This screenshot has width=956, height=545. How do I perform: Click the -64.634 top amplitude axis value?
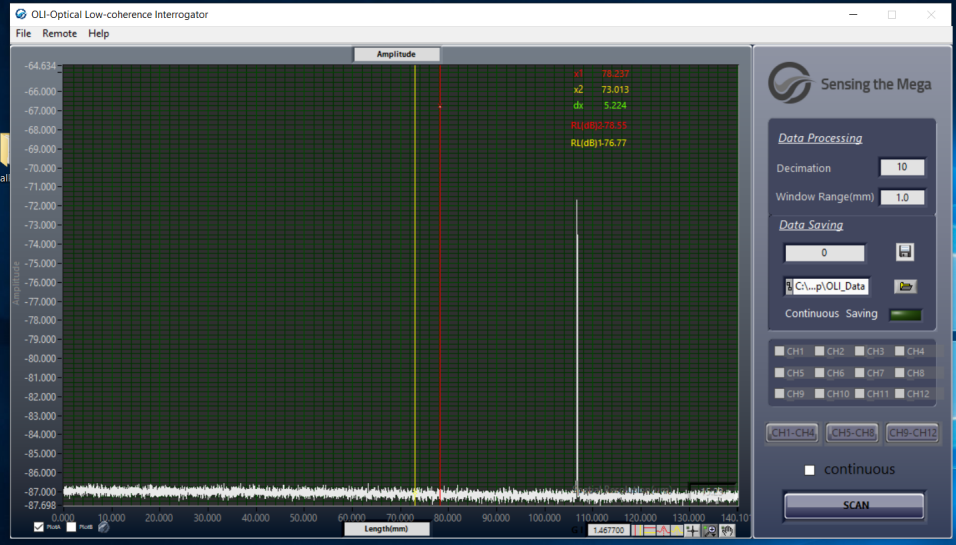40,66
